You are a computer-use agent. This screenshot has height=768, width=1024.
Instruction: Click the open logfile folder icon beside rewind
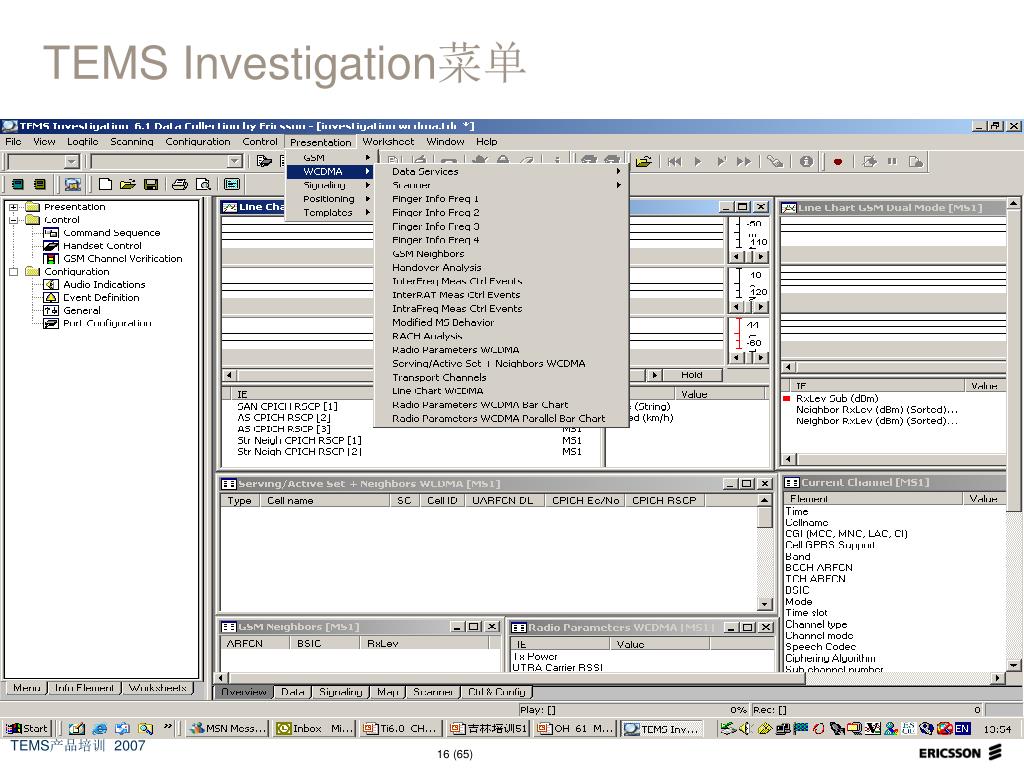[644, 161]
